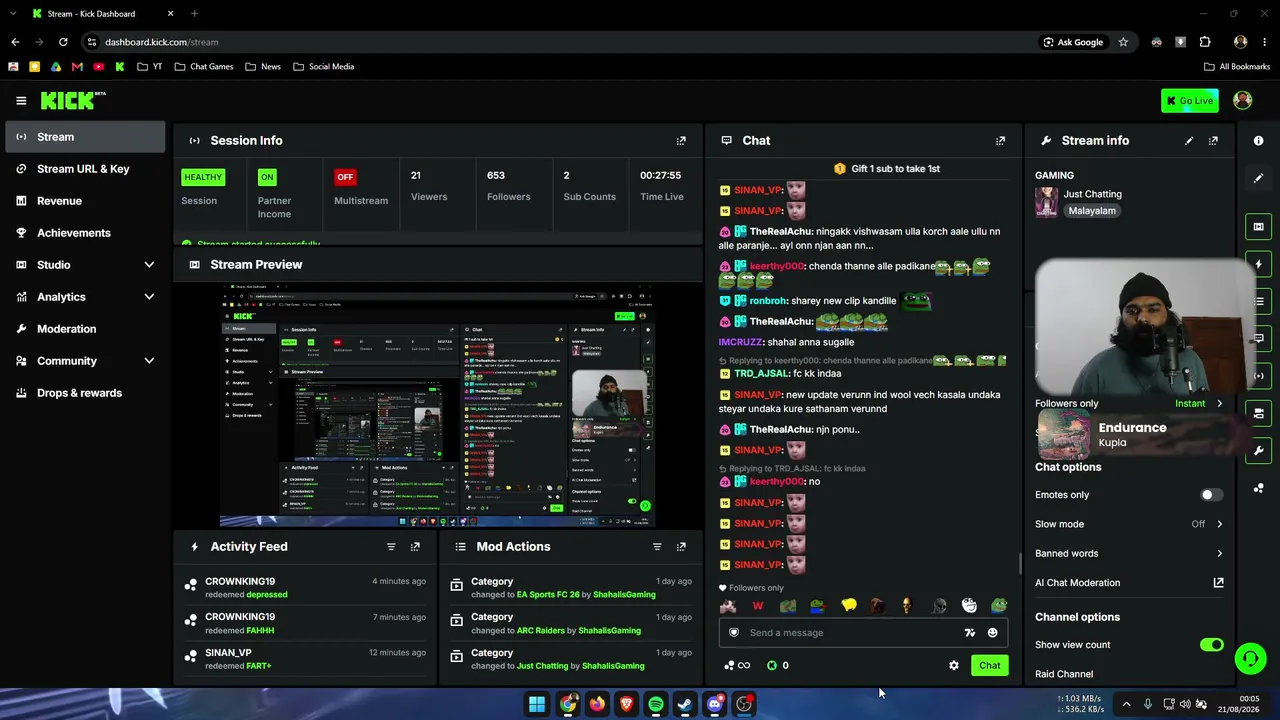Open Discord from the taskbar
Screen dimensions: 1280x720
[x=714, y=704]
